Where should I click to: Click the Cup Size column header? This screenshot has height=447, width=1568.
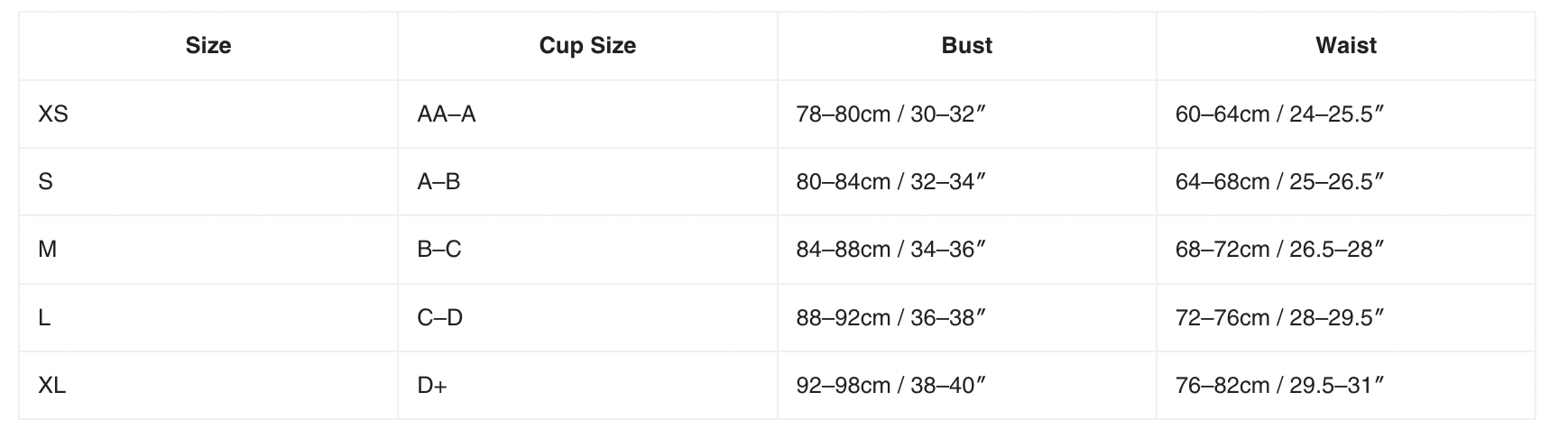tap(587, 46)
